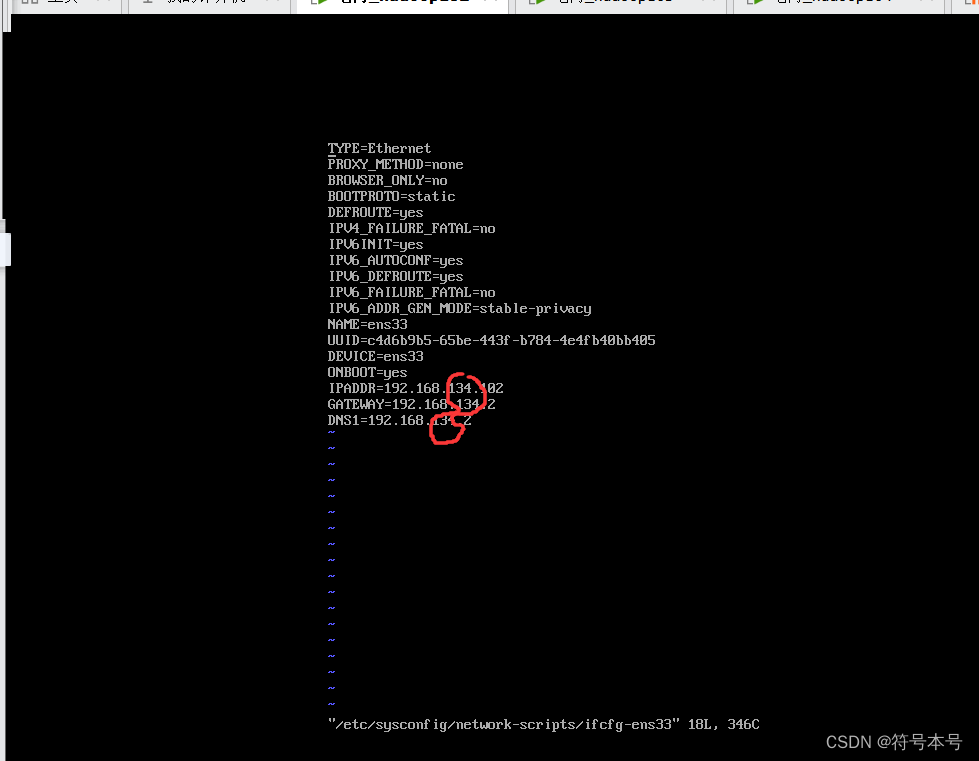Image resolution: width=979 pixels, height=761 pixels.
Task: Click the green icon on the rightmost session tab
Action: click(x=755, y=3)
